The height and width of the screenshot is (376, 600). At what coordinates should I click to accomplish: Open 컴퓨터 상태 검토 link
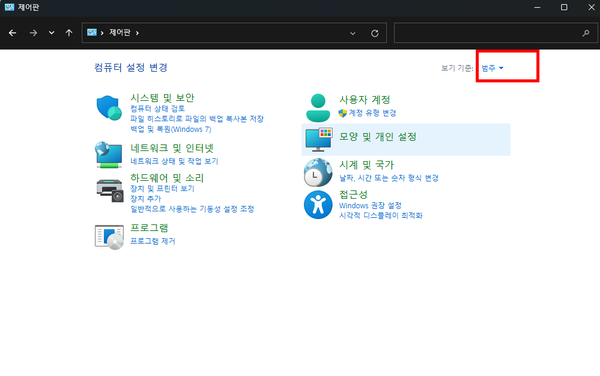coord(158,109)
